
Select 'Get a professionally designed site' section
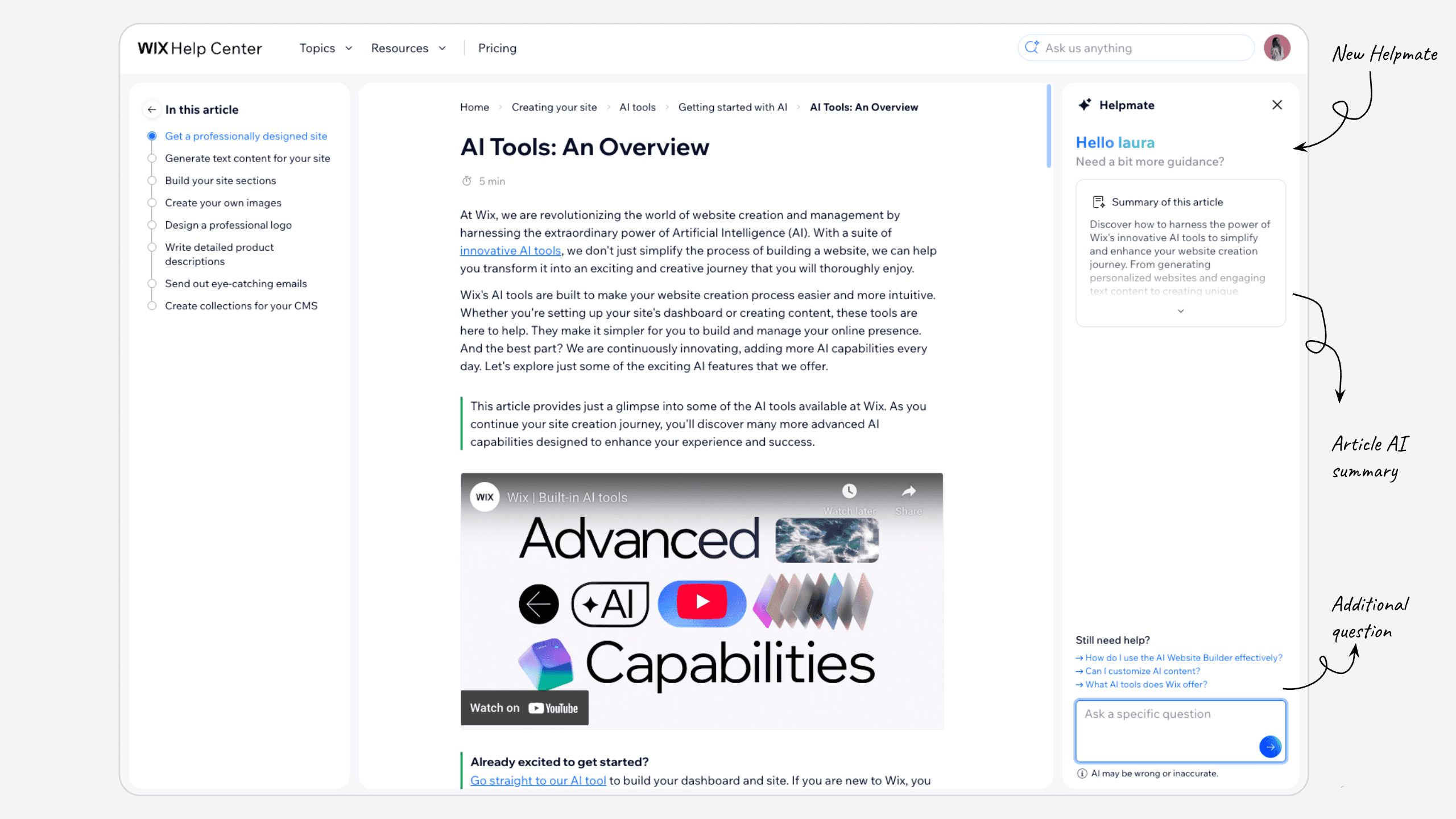[246, 136]
